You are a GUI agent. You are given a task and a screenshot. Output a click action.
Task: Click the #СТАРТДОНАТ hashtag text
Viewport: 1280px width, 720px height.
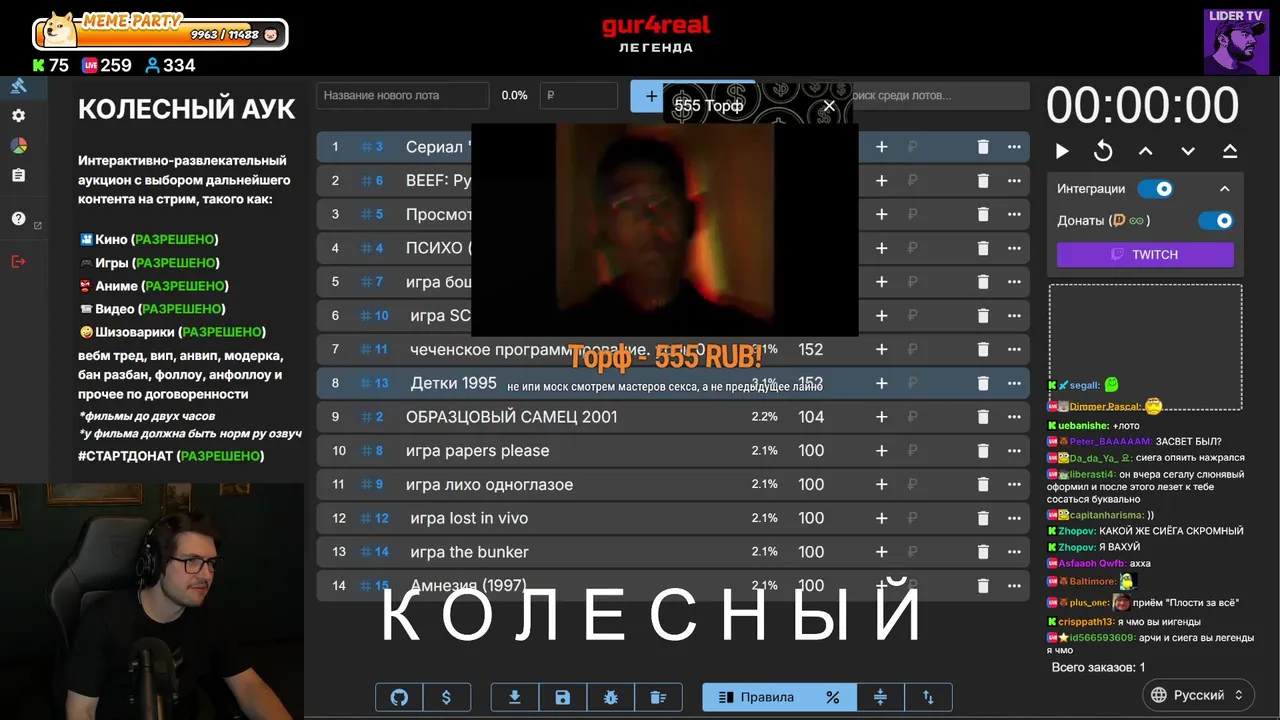click(x=125, y=456)
